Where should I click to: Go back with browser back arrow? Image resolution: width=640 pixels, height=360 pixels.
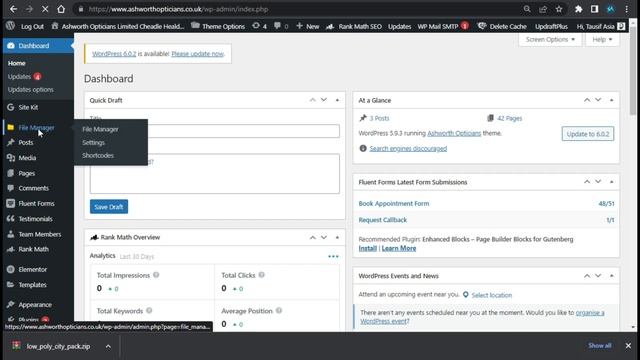[13, 9]
